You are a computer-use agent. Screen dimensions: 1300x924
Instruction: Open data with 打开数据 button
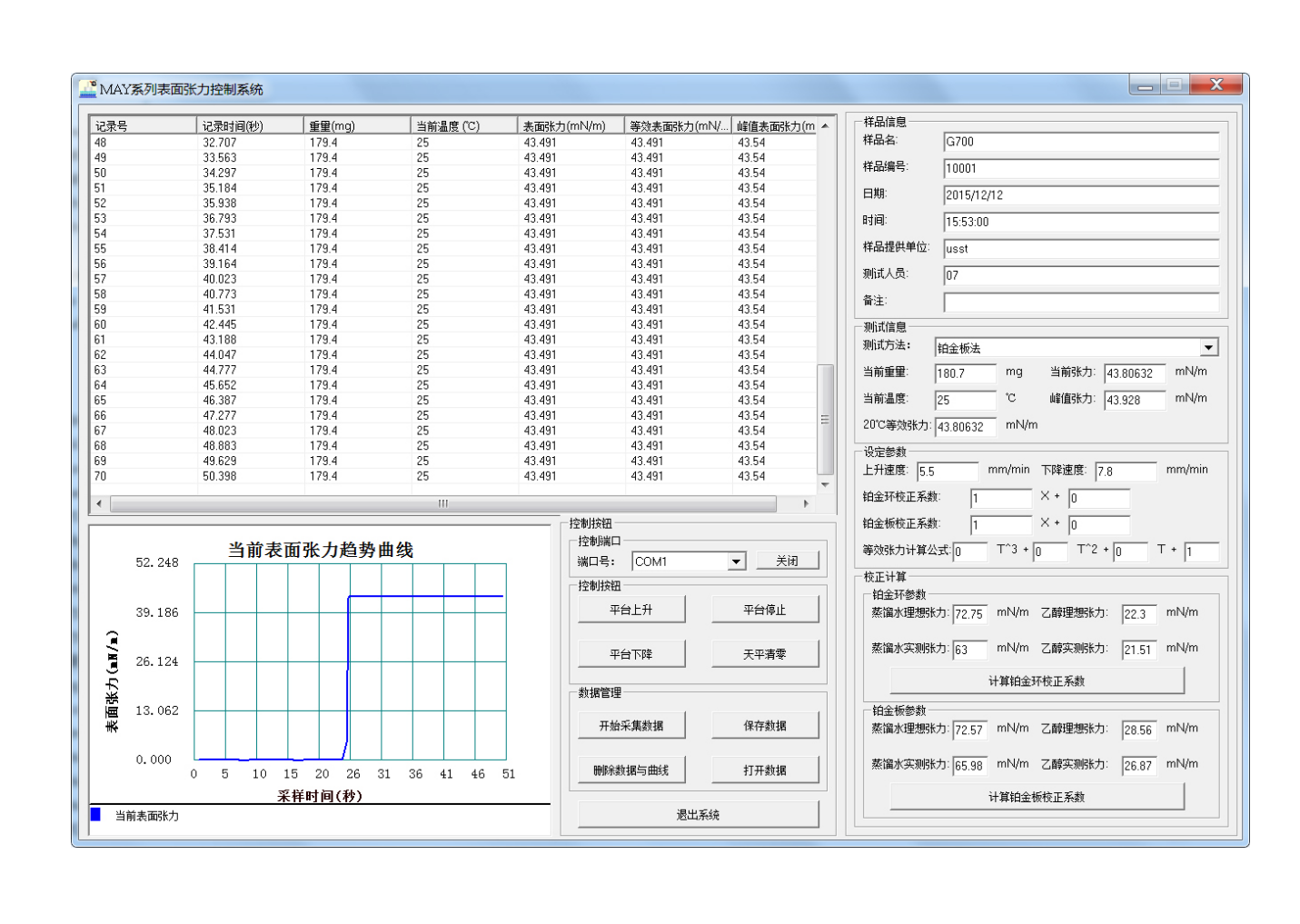pyautogui.click(x=765, y=770)
